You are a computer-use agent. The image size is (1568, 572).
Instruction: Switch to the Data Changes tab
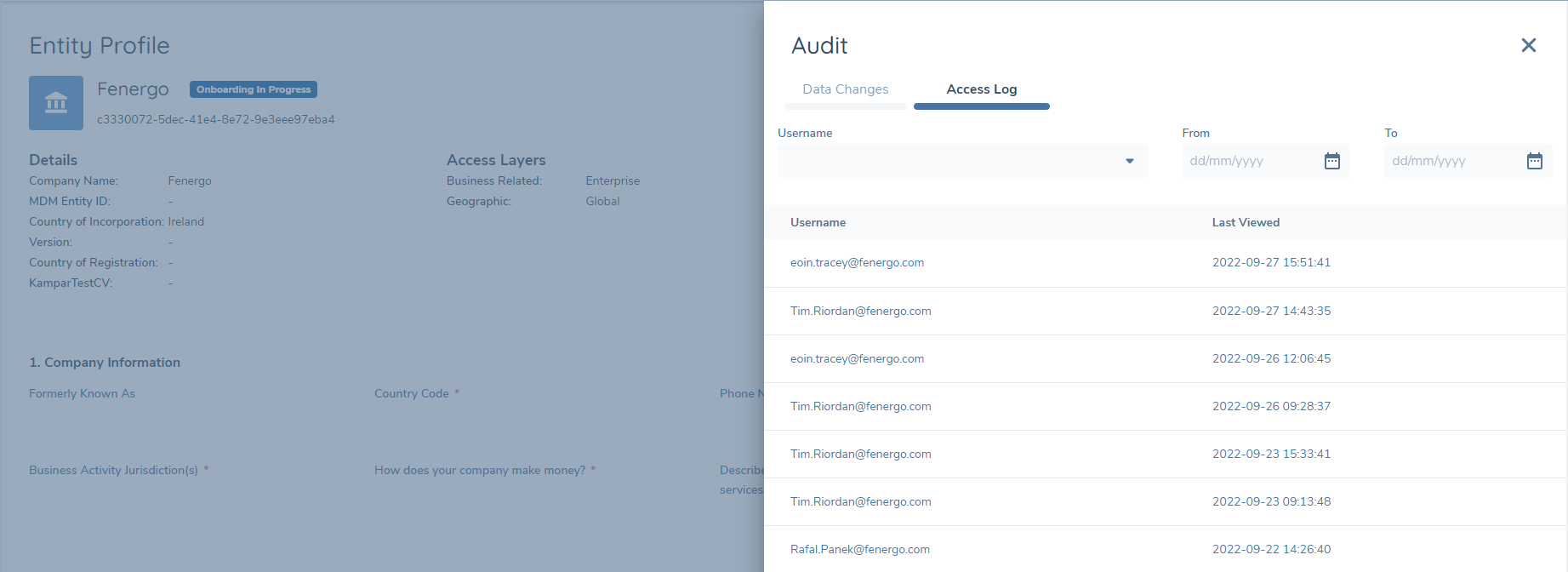(845, 89)
